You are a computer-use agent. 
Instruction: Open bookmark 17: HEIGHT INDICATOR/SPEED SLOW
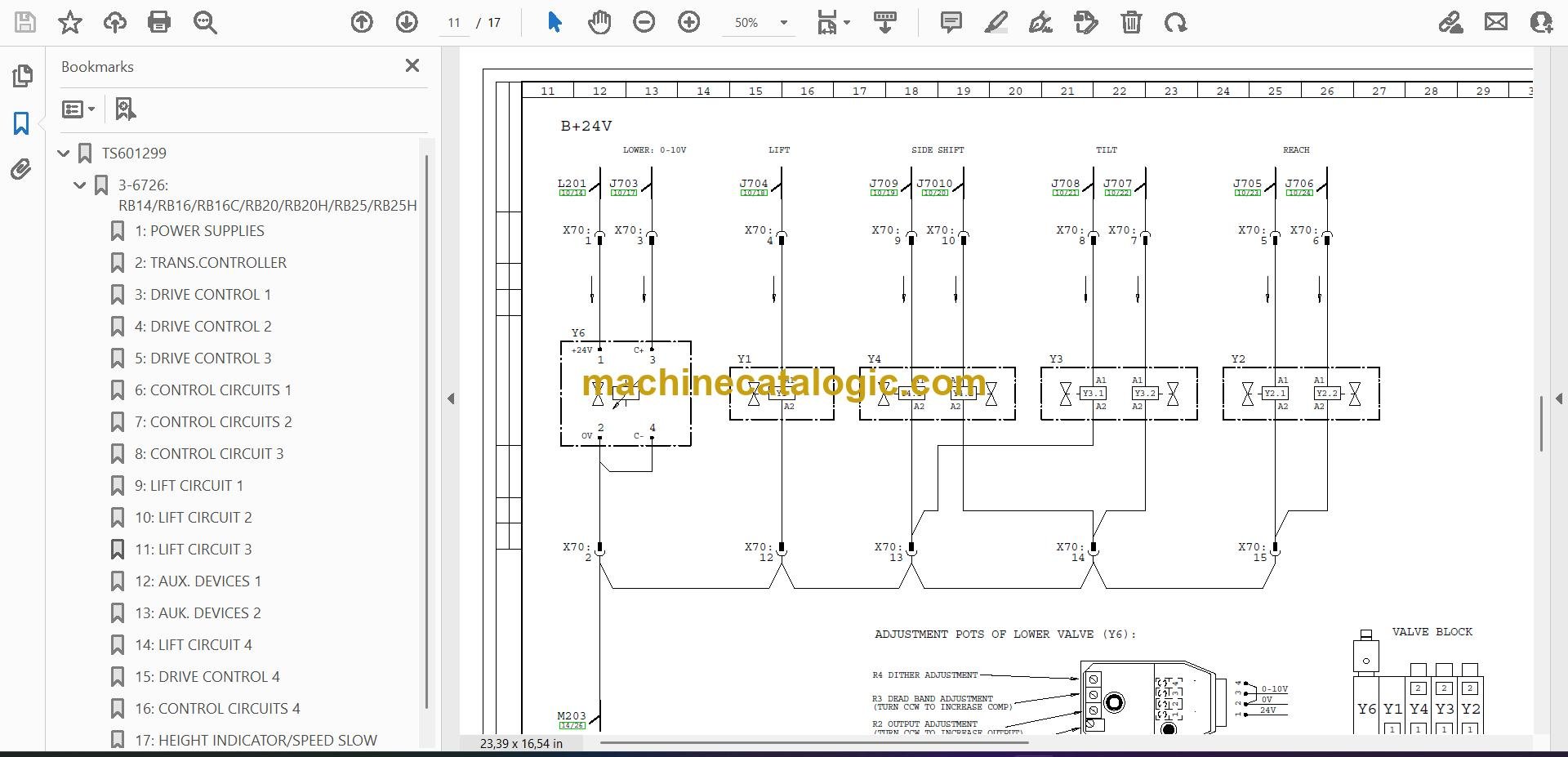(256, 741)
